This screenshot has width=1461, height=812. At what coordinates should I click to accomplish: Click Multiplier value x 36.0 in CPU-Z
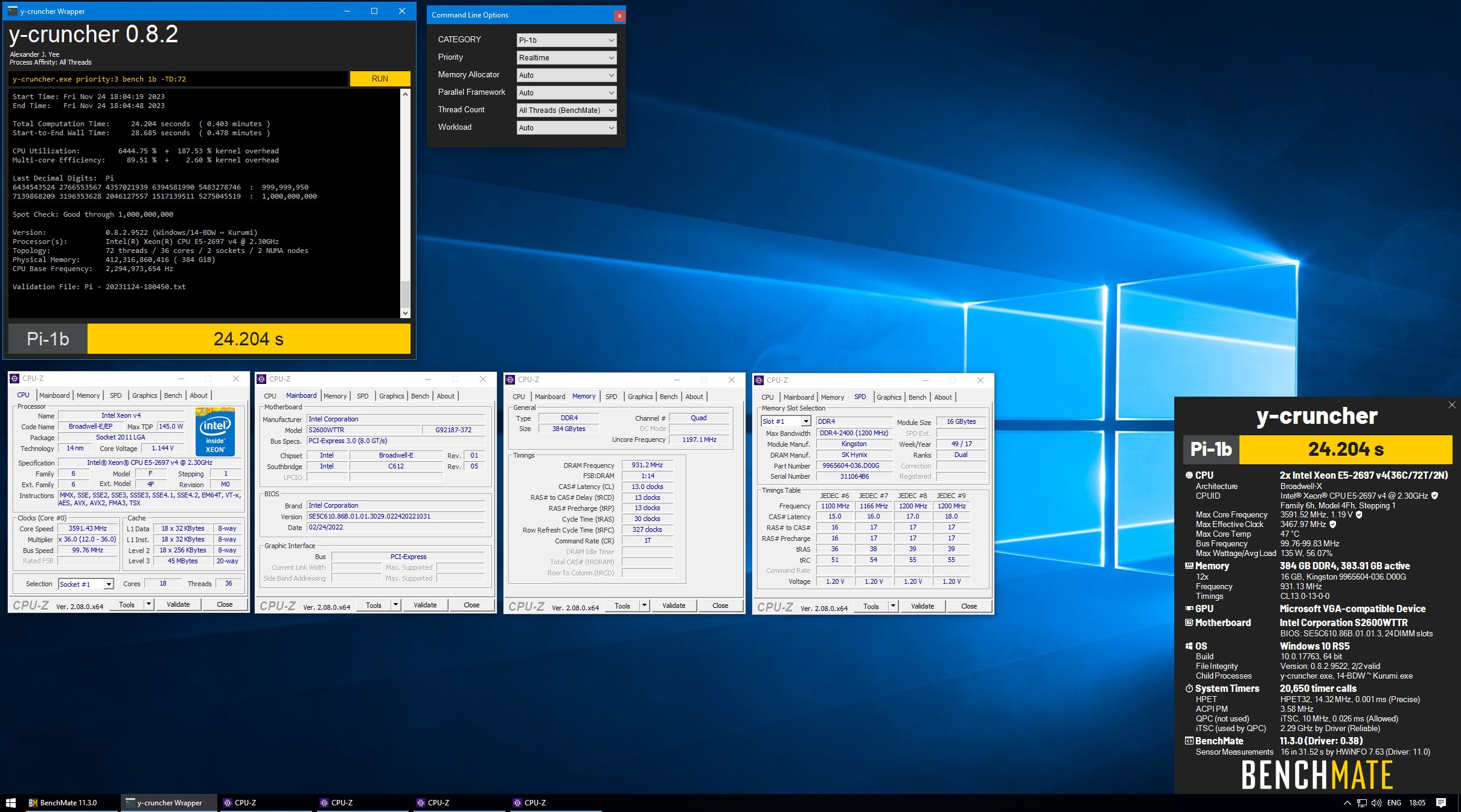coord(88,539)
